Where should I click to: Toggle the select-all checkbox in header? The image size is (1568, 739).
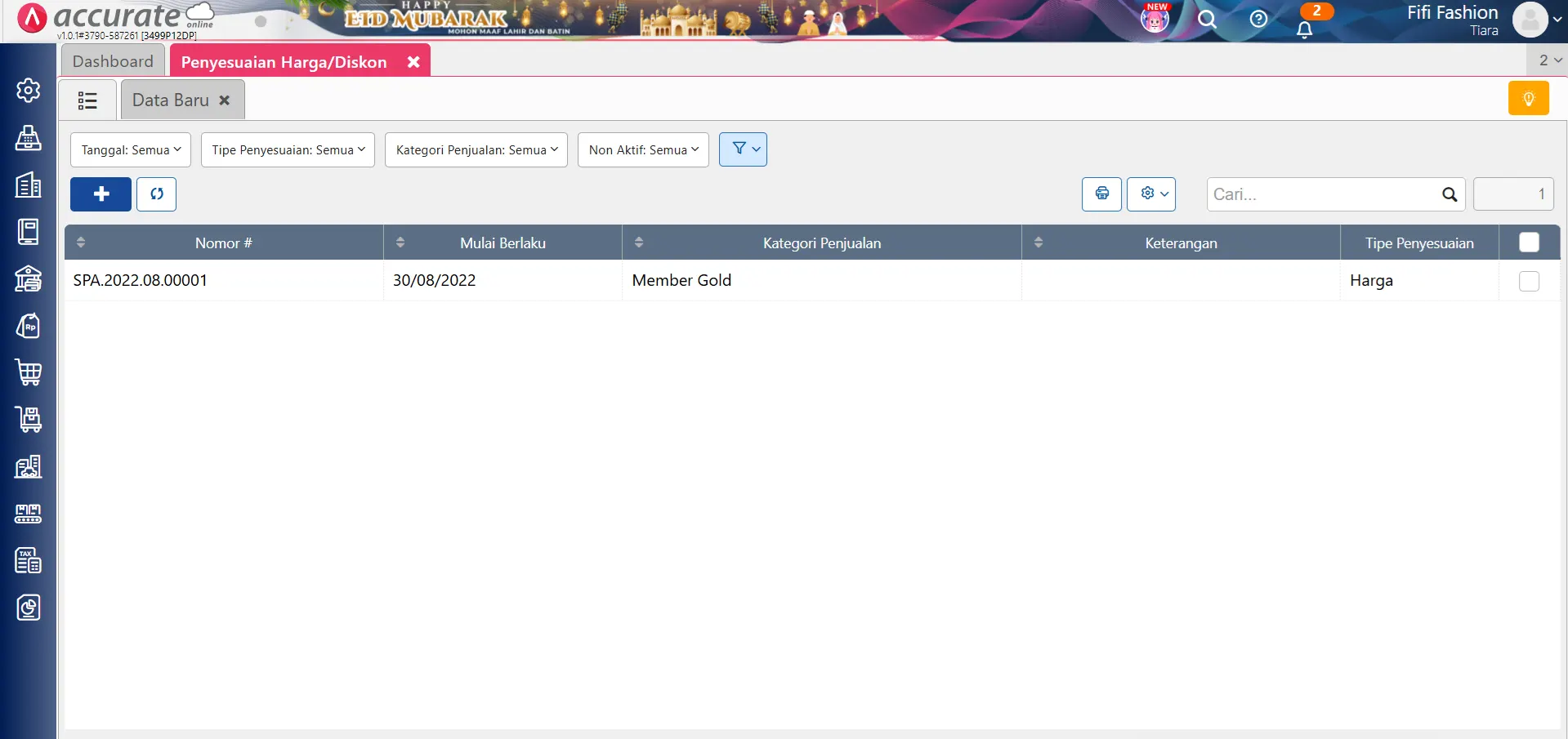pyautogui.click(x=1528, y=243)
